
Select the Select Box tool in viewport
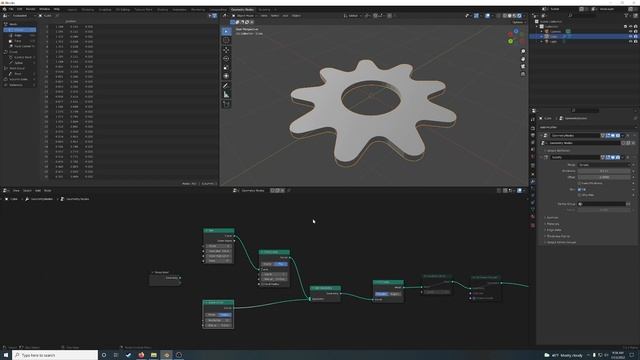coord(226,31)
